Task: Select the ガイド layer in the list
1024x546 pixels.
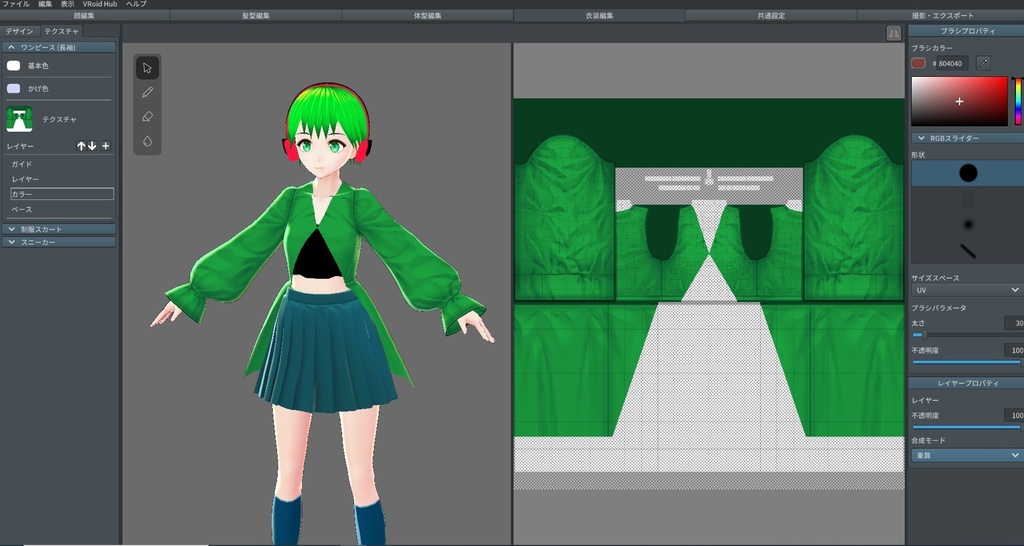Action: [22, 163]
